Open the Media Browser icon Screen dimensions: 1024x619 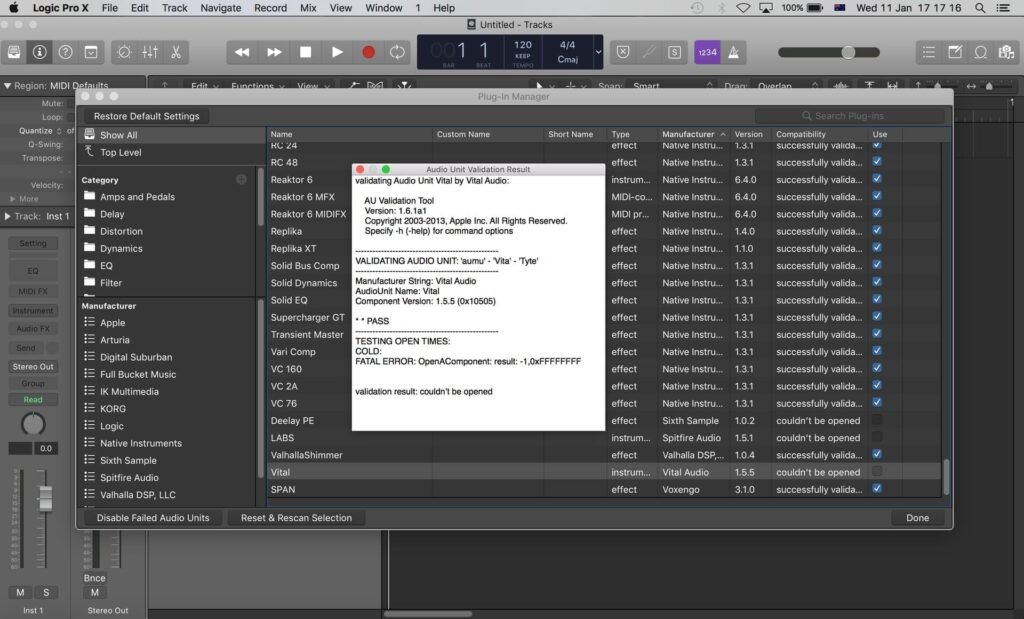pos(1006,52)
